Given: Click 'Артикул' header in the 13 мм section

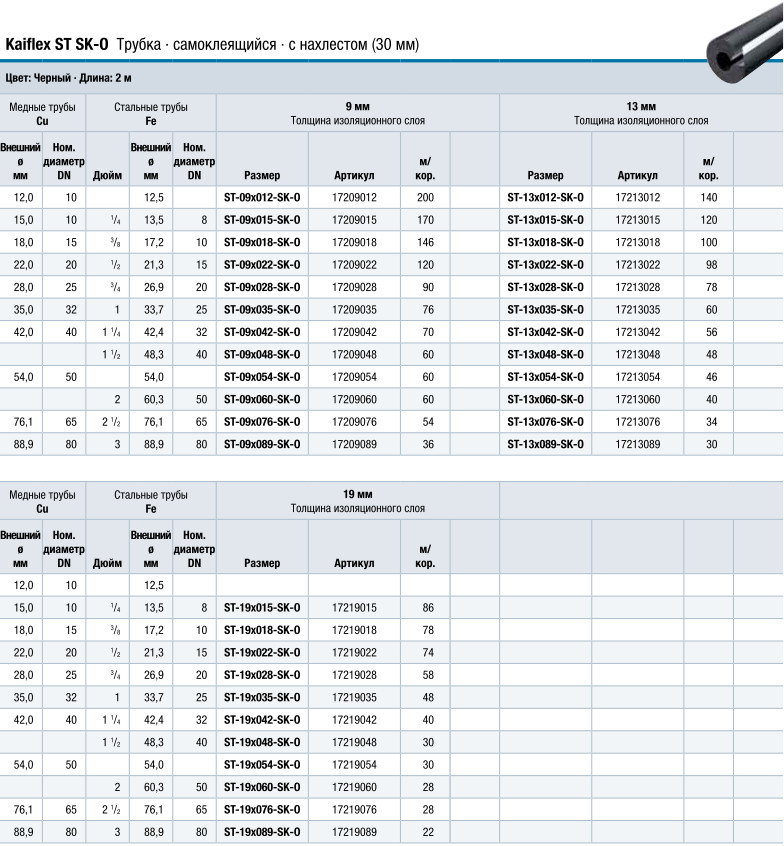Looking at the screenshot, I should click(x=637, y=175).
